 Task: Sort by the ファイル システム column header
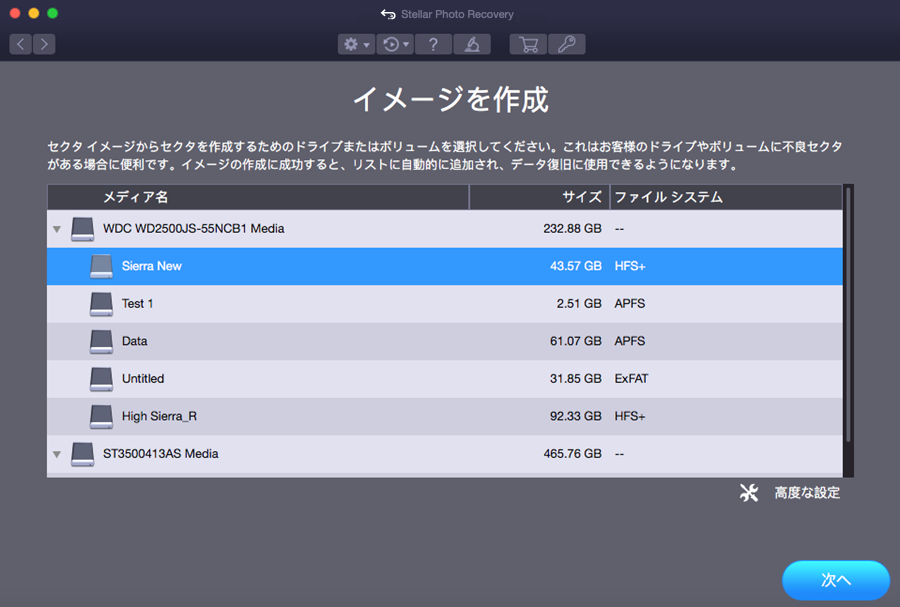pos(726,197)
